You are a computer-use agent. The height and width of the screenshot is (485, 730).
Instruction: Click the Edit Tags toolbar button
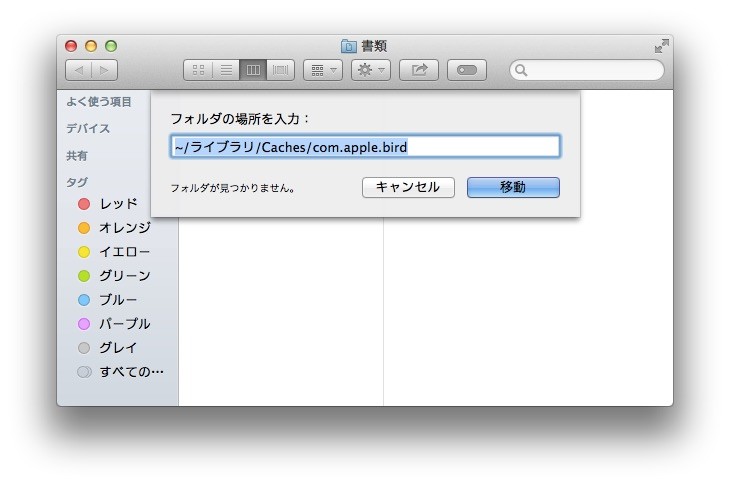point(467,70)
